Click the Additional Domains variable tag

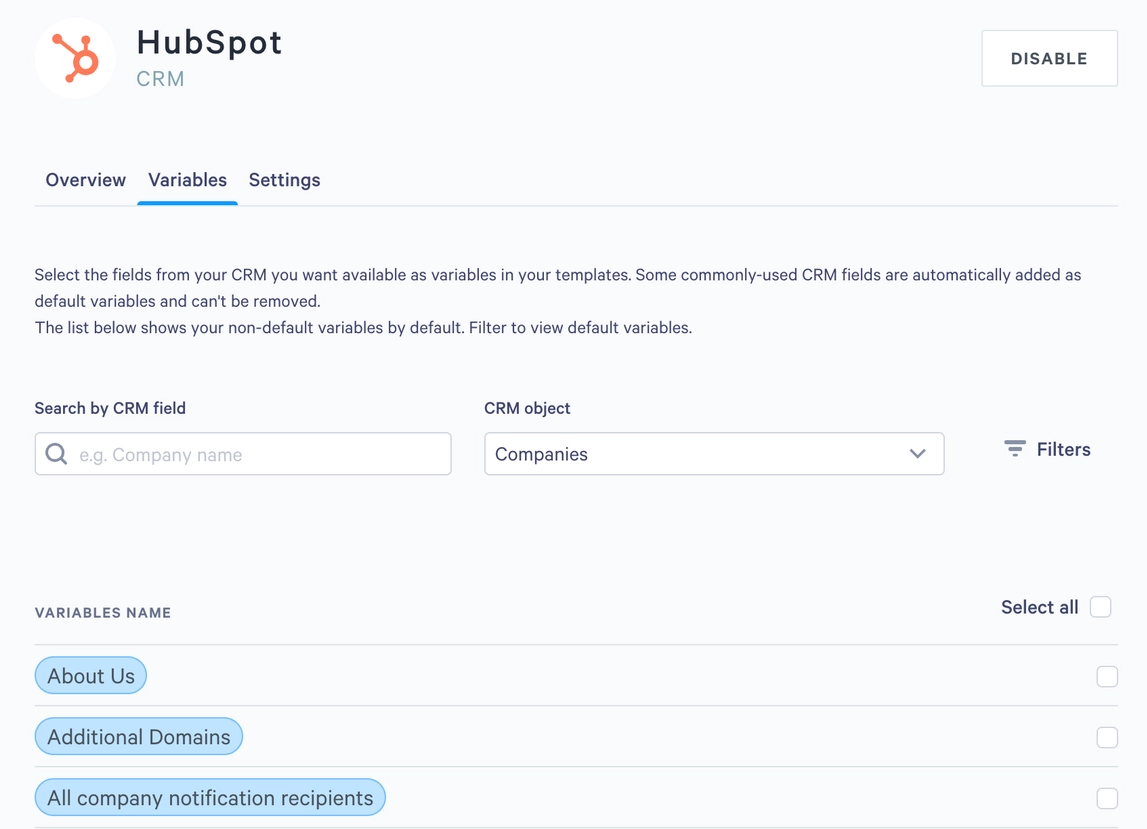pos(139,736)
